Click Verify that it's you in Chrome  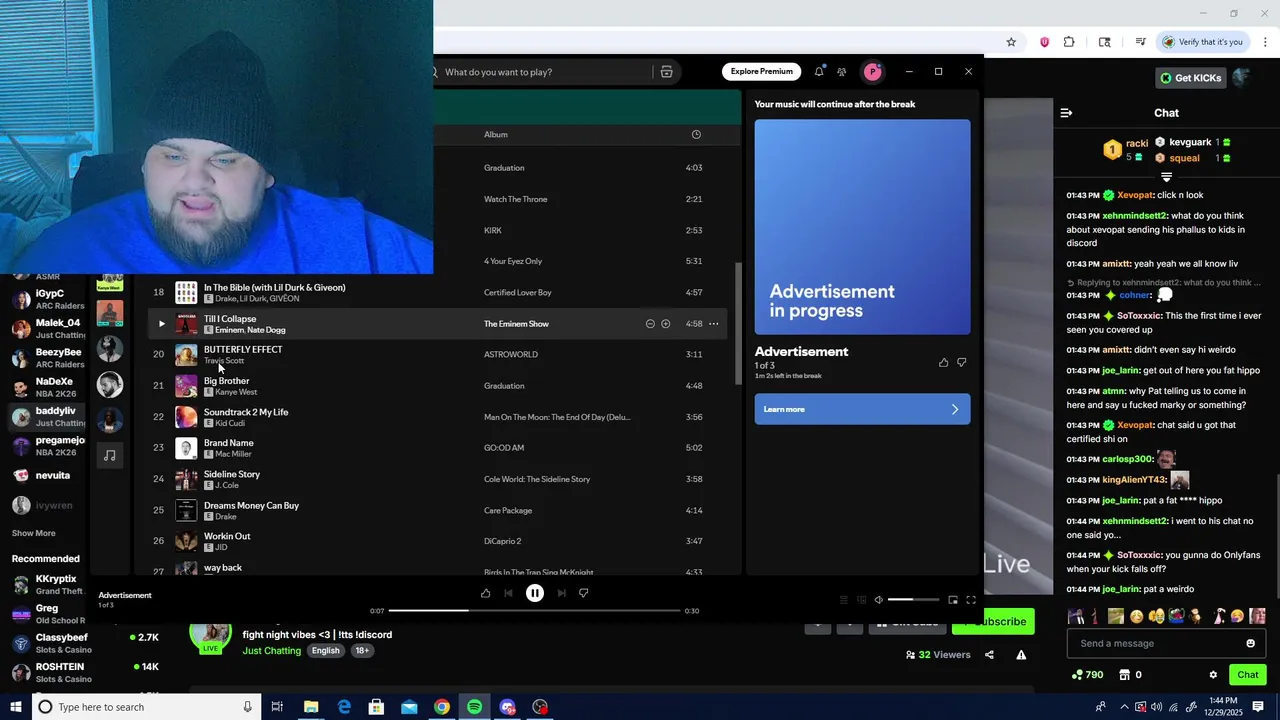click(1203, 42)
